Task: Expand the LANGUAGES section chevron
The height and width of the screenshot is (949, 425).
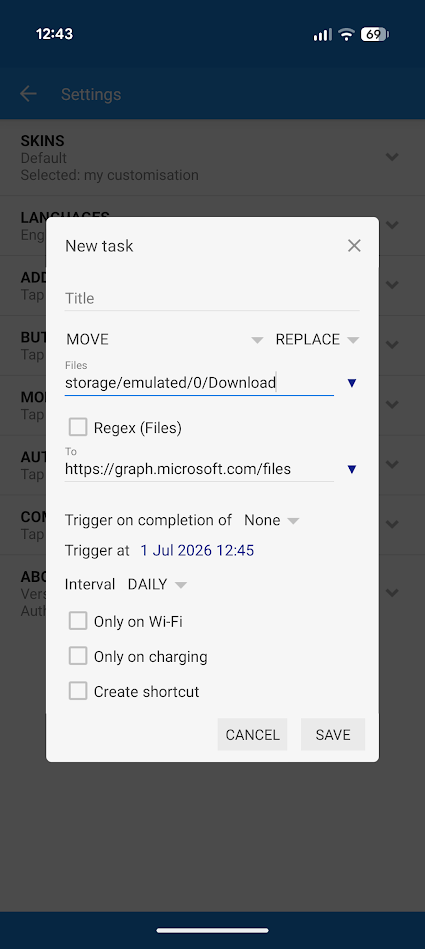Action: (x=392, y=225)
